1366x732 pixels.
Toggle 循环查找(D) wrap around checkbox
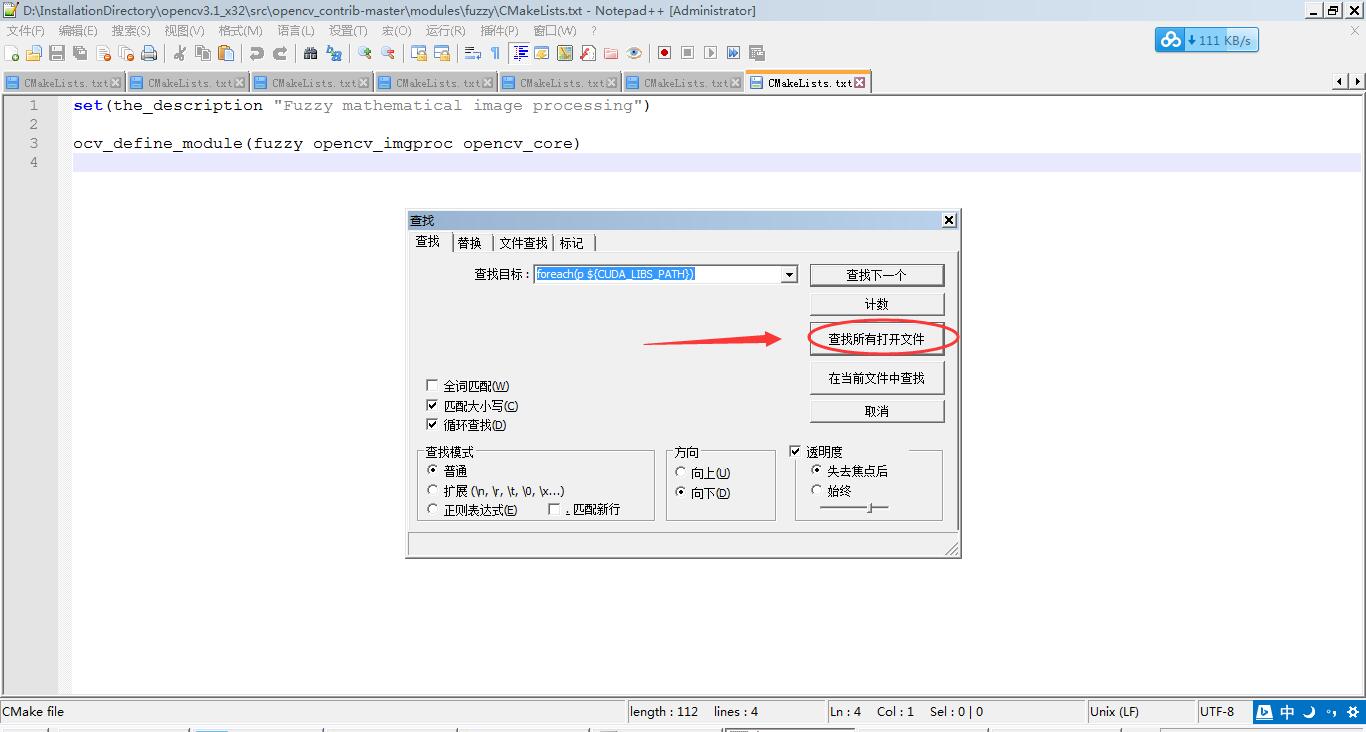coord(432,425)
